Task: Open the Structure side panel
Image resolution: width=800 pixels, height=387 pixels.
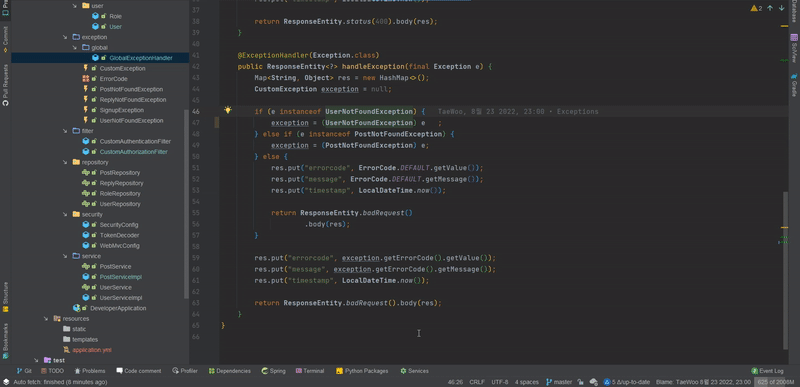Action: coord(5,296)
